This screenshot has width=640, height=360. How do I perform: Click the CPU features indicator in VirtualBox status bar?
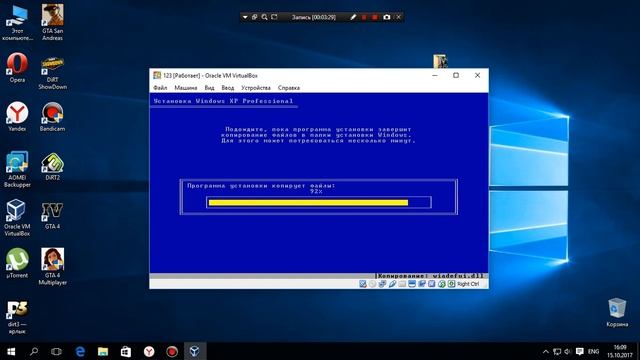point(431,284)
